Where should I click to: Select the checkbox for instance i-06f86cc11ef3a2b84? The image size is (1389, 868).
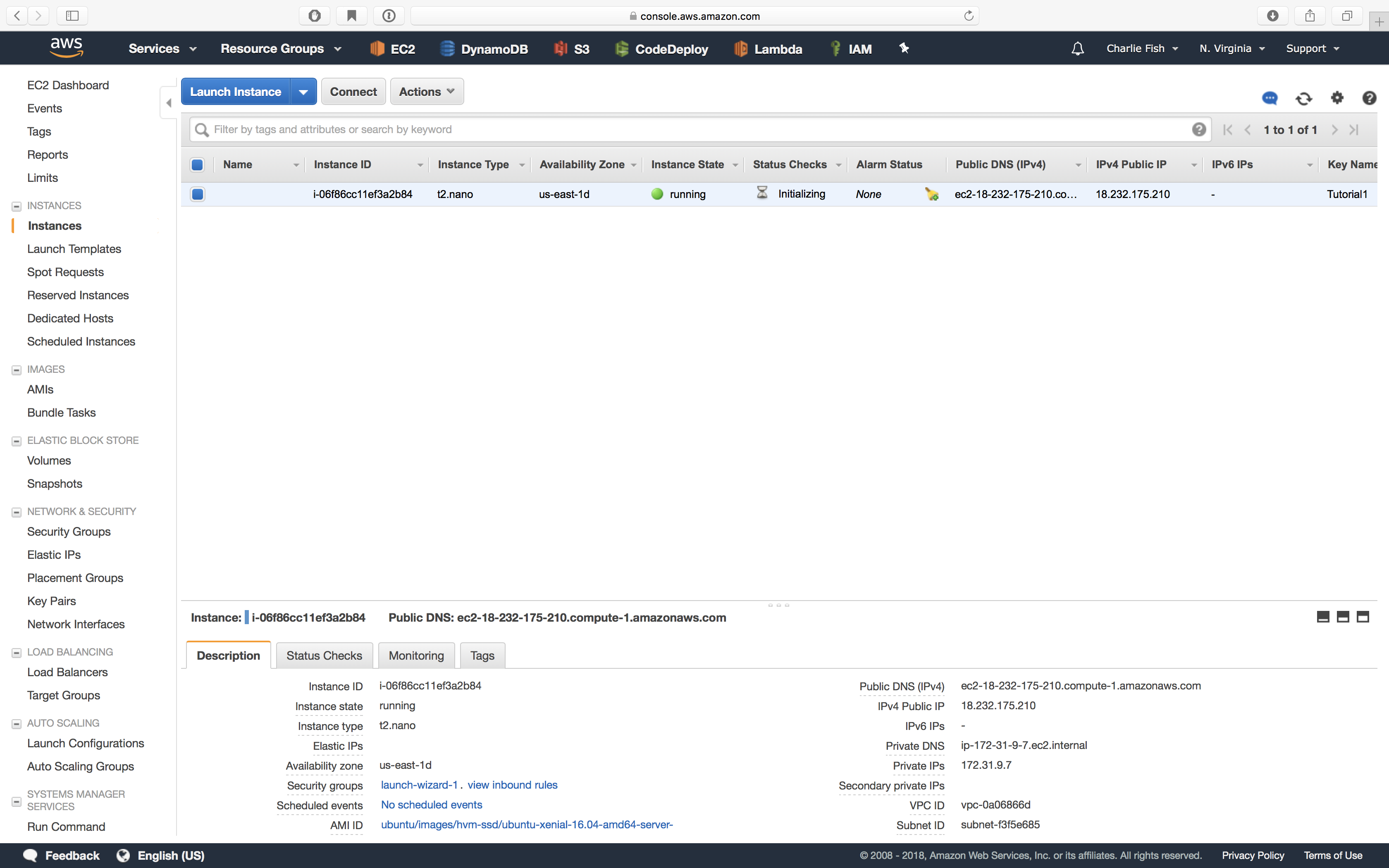coord(197,194)
